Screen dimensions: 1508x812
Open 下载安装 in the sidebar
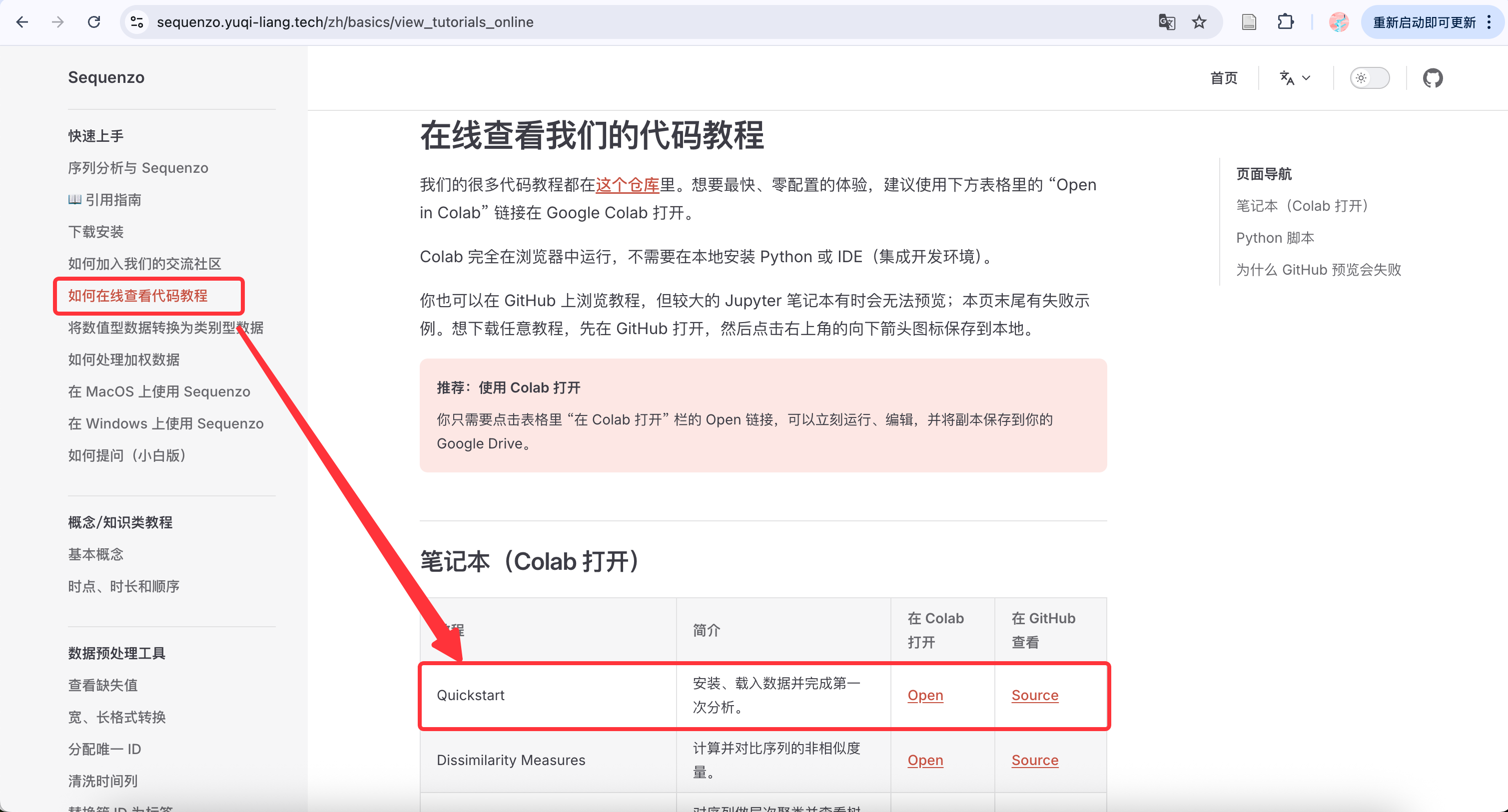96,232
